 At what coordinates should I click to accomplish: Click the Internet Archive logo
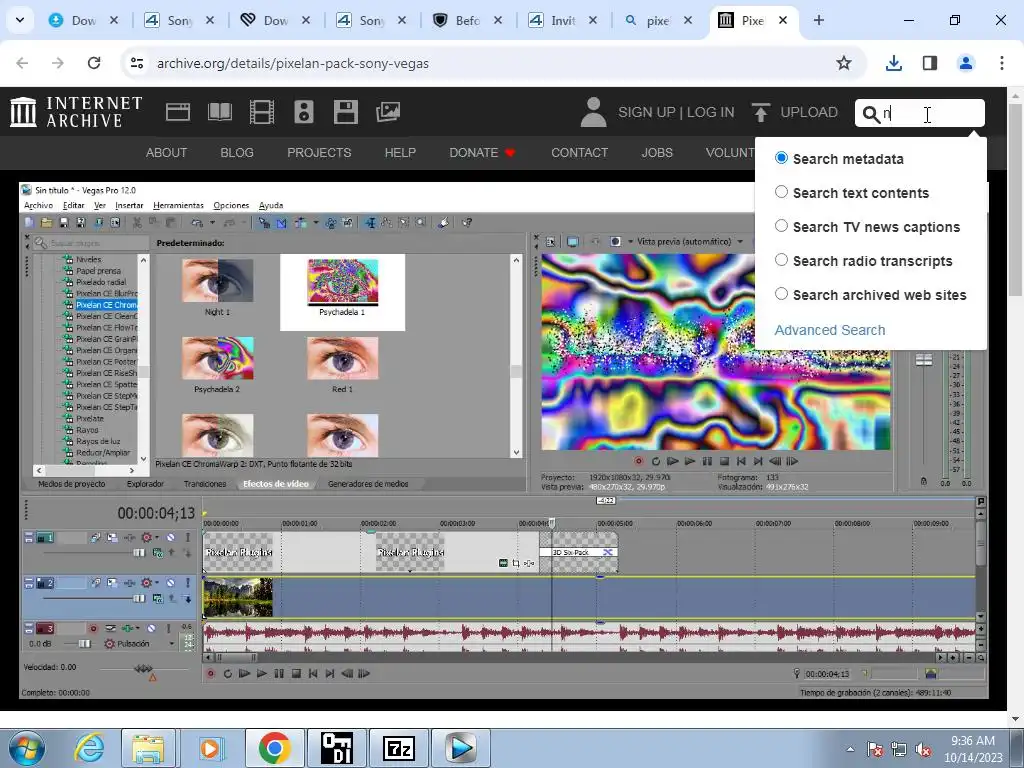[x=76, y=112]
